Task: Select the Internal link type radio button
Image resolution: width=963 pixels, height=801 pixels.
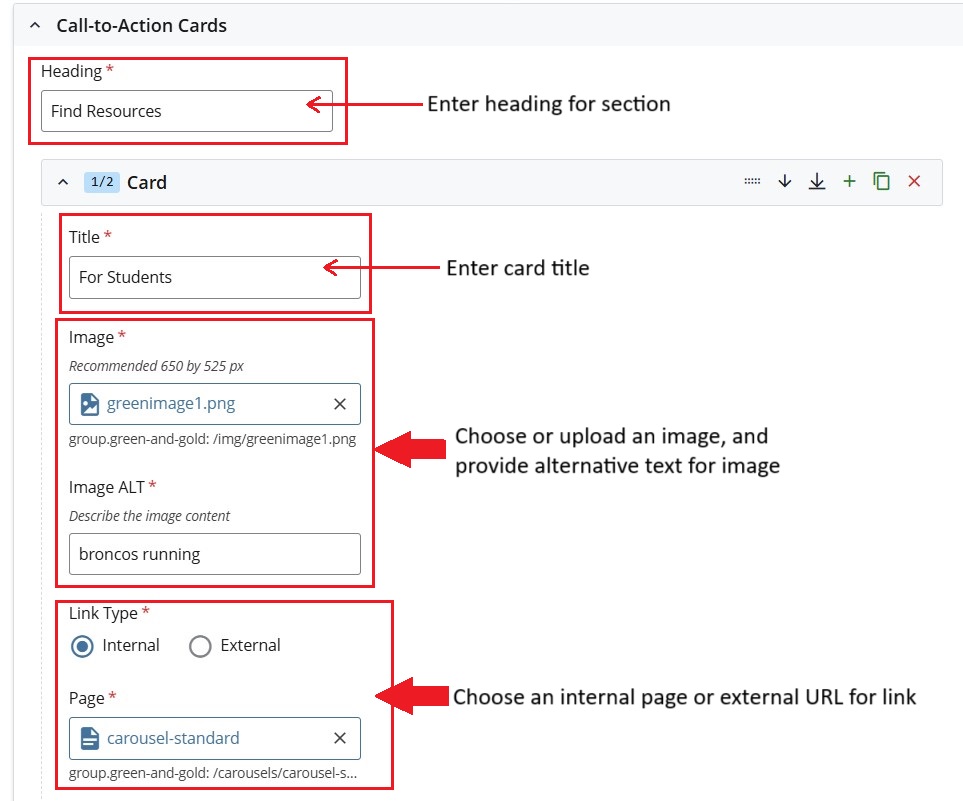Action: 82,646
